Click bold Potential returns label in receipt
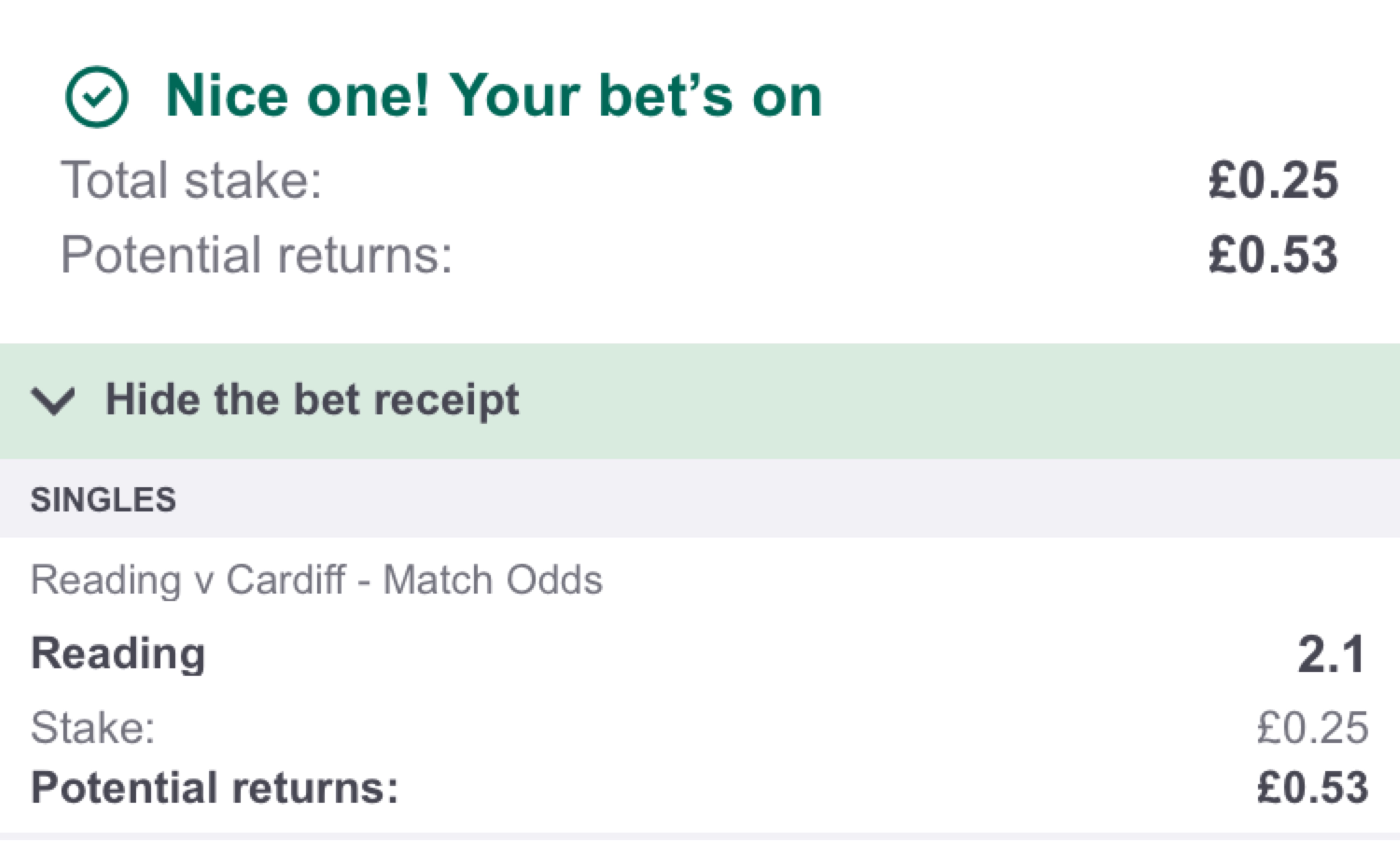Viewport: 1400px width, 857px height. pos(214,788)
